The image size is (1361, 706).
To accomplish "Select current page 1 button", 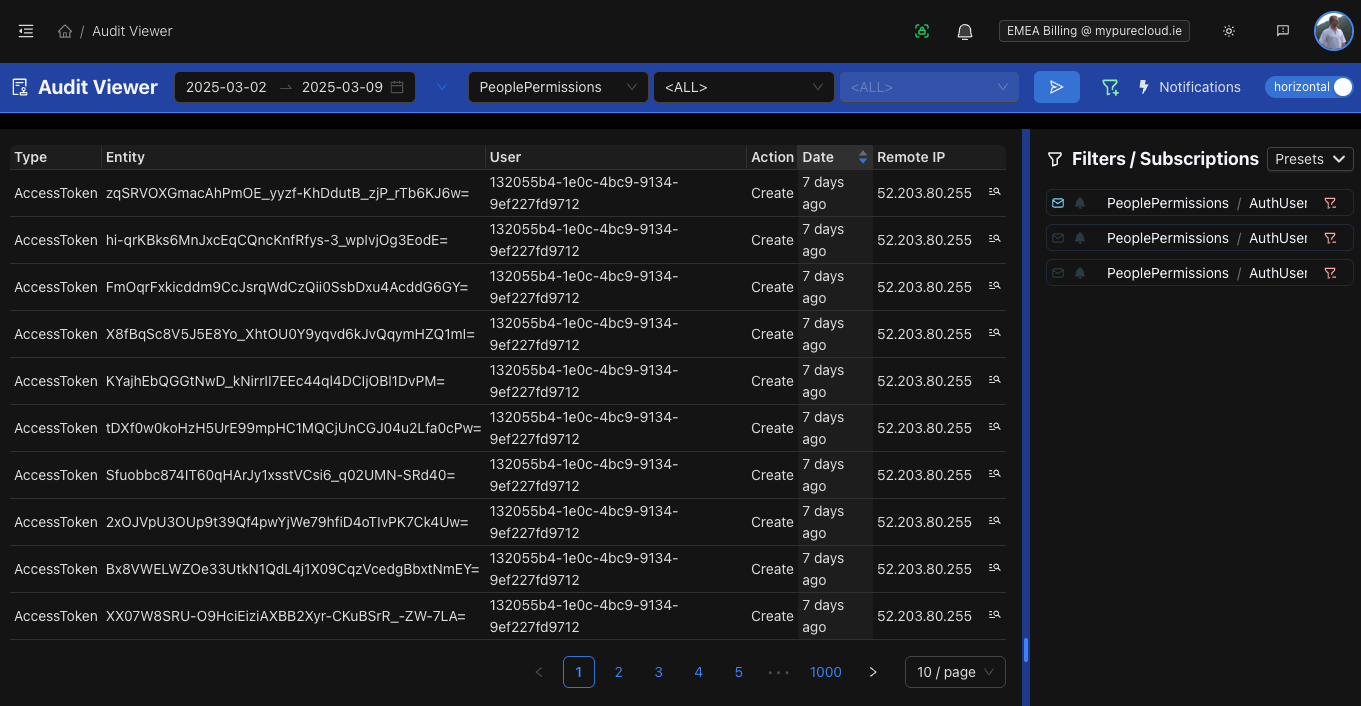I will point(579,672).
